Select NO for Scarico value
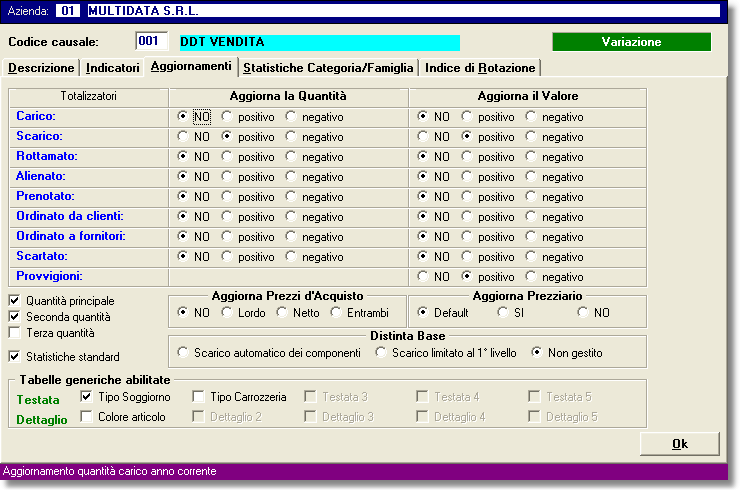The image size is (740, 492). point(422,136)
